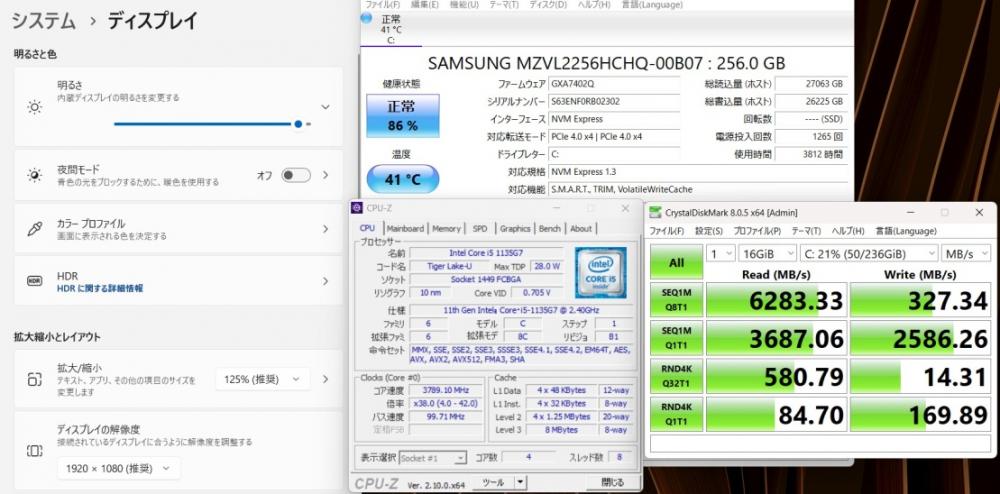Click the Night mode icon
The image size is (1000, 494).
pos(34,175)
